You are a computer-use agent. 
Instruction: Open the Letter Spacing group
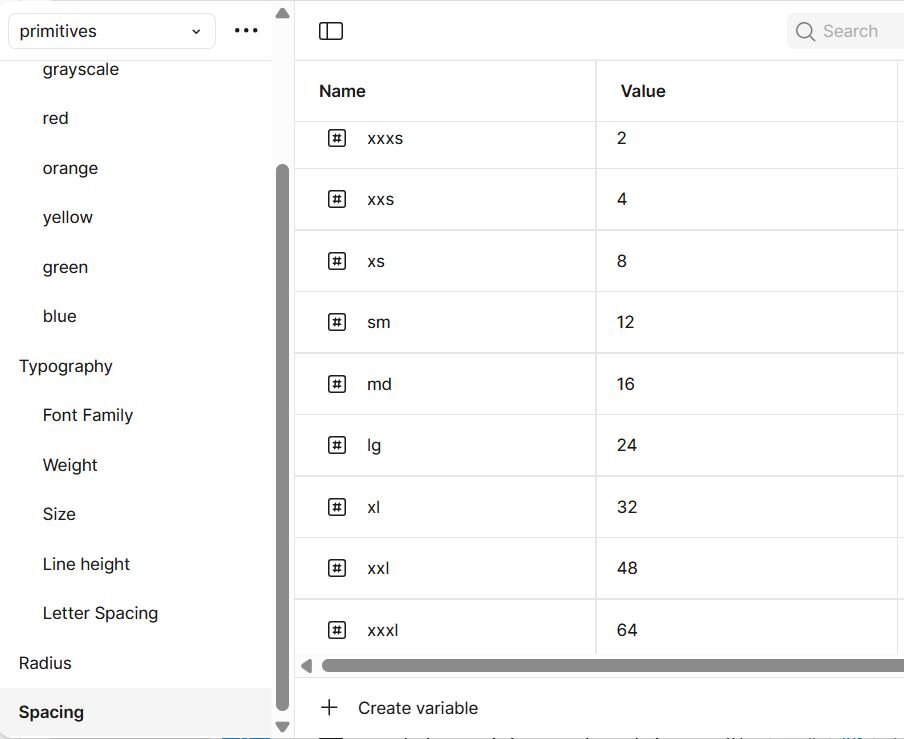(100, 613)
